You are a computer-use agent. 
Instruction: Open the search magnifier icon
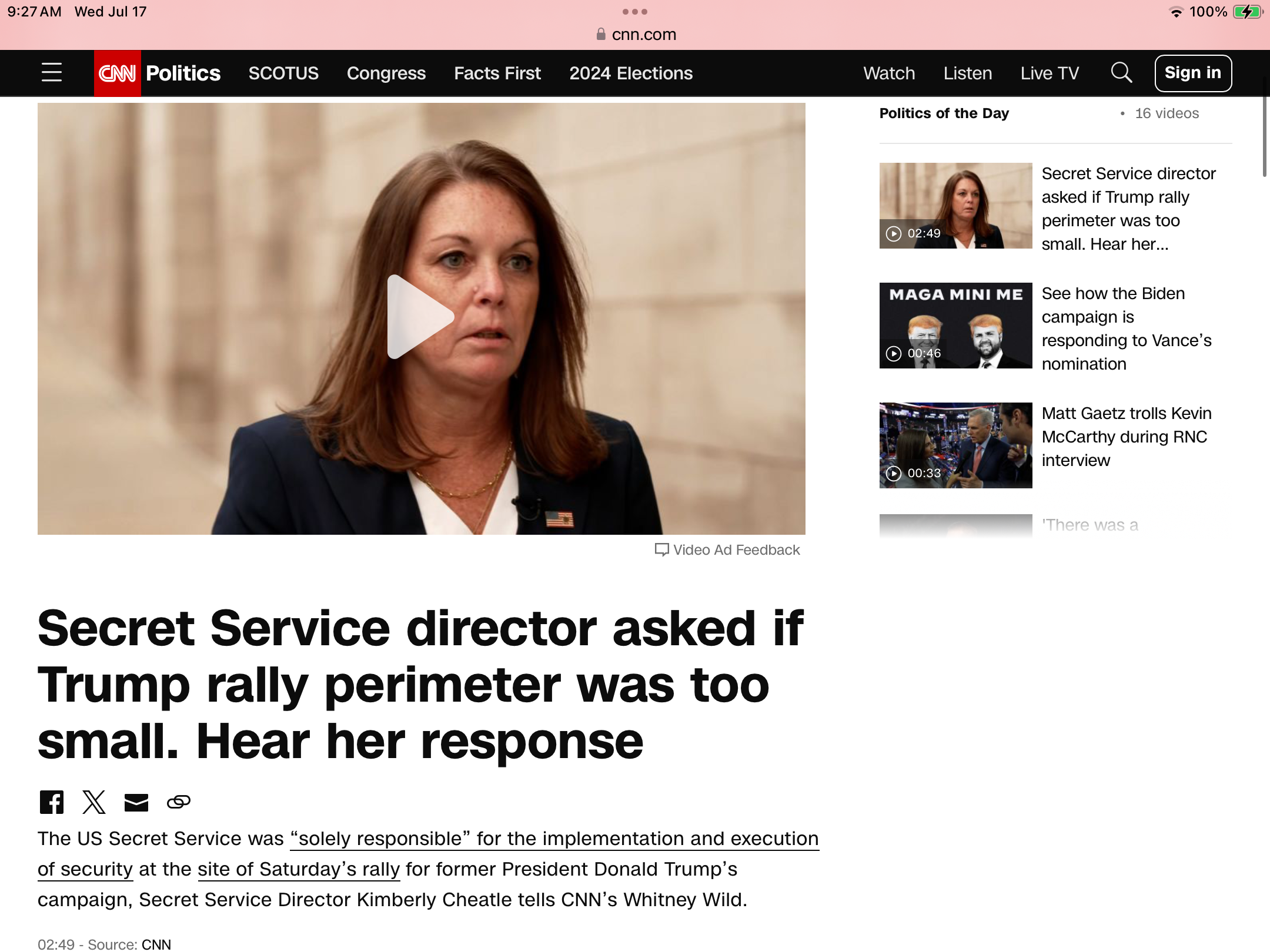click(1121, 73)
